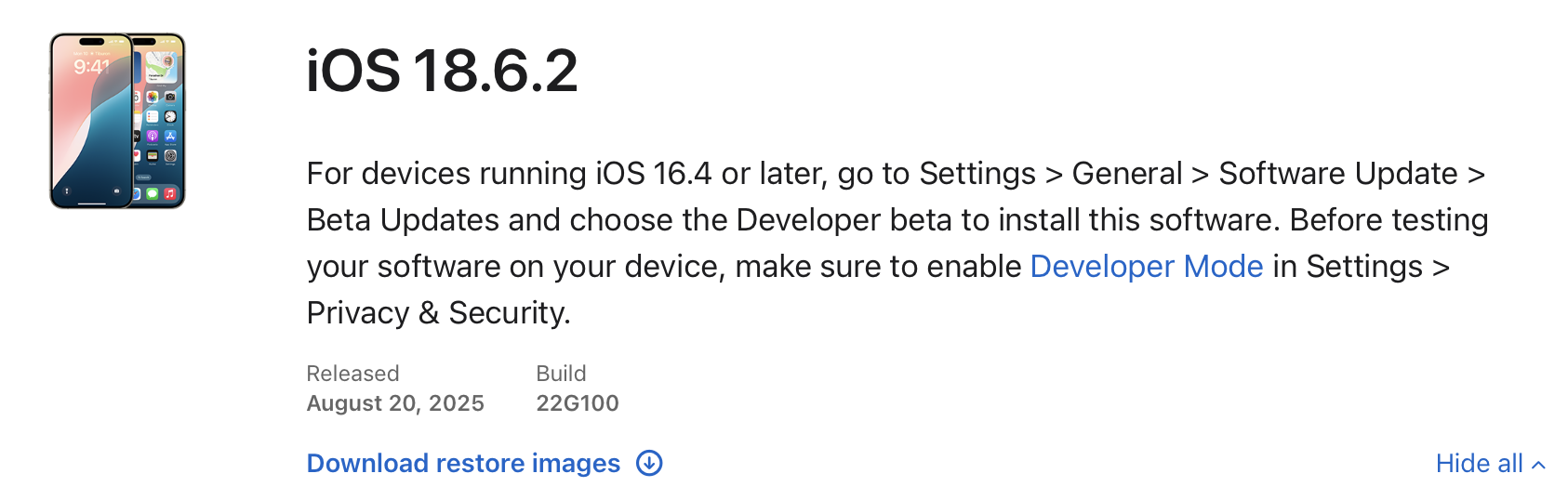Click the Download restore images link

point(463,463)
